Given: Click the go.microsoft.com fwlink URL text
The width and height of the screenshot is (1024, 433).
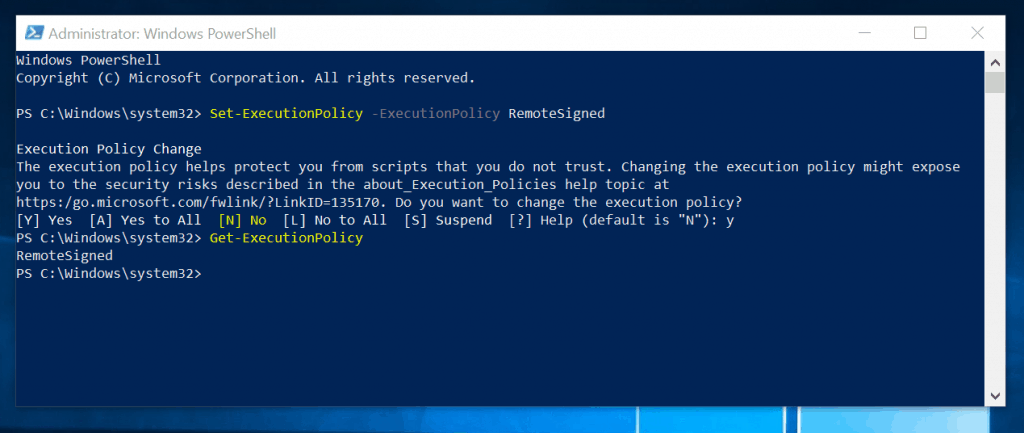Looking at the screenshot, I should point(200,201).
